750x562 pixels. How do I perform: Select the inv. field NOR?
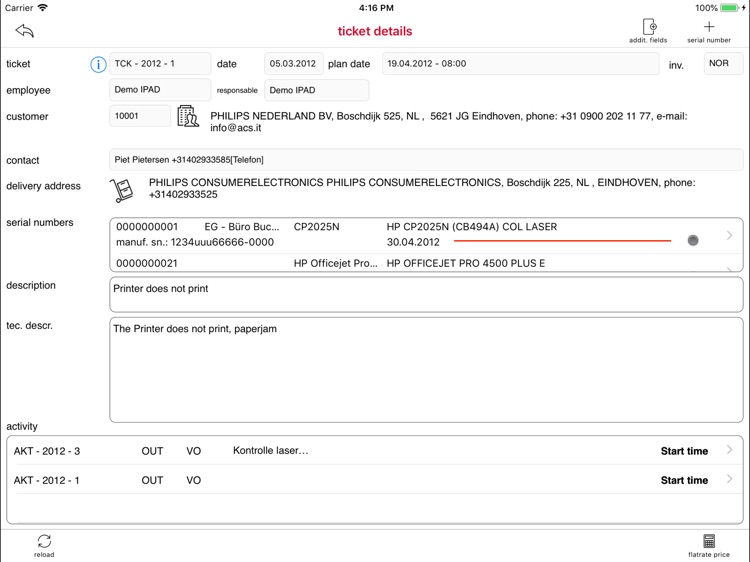[x=723, y=64]
